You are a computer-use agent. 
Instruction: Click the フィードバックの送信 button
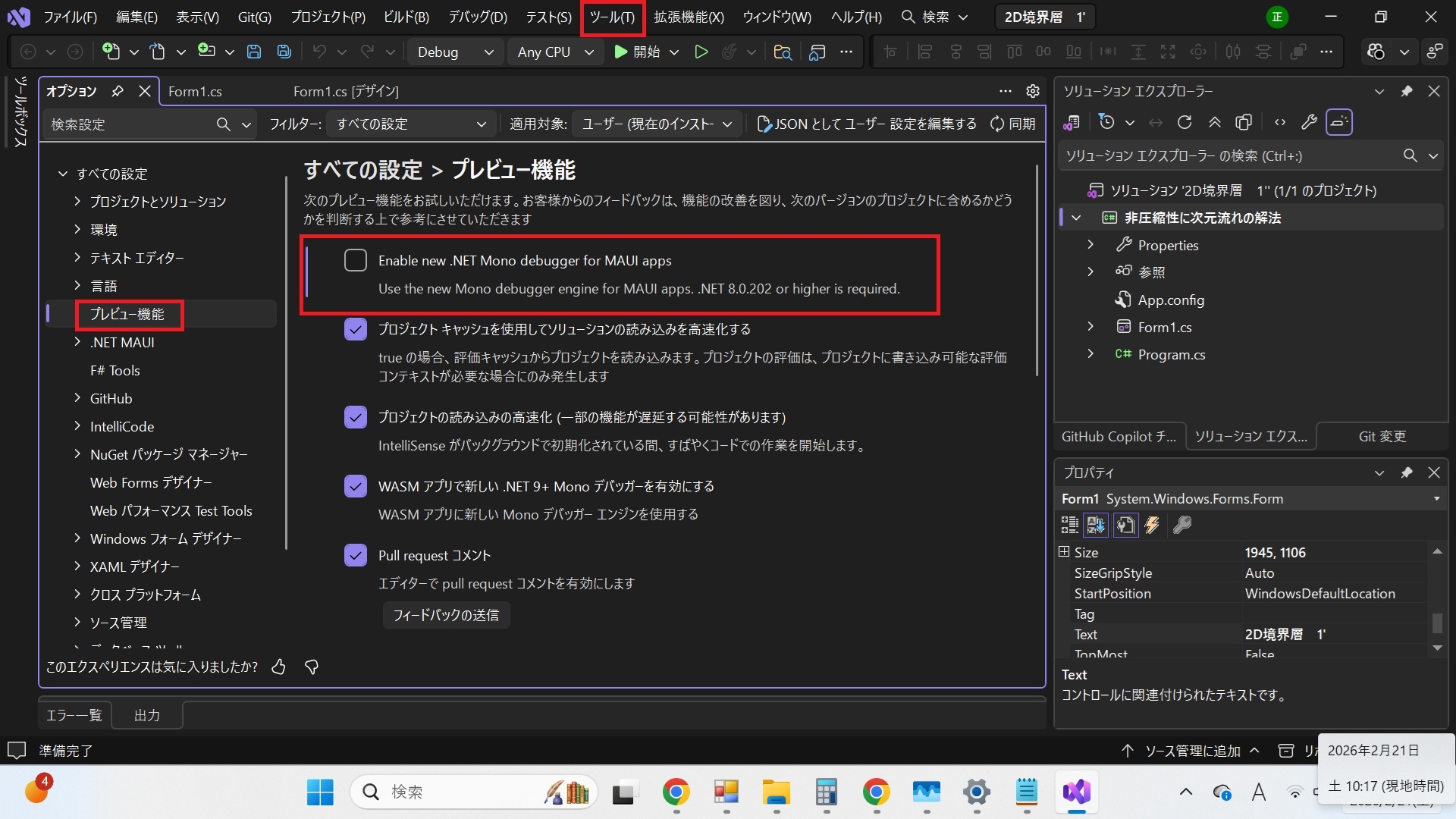click(x=446, y=615)
